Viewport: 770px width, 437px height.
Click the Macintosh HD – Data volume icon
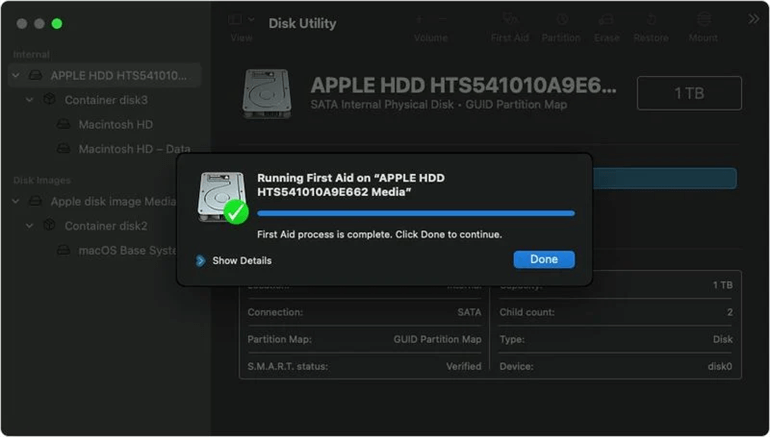tap(63, 148)
